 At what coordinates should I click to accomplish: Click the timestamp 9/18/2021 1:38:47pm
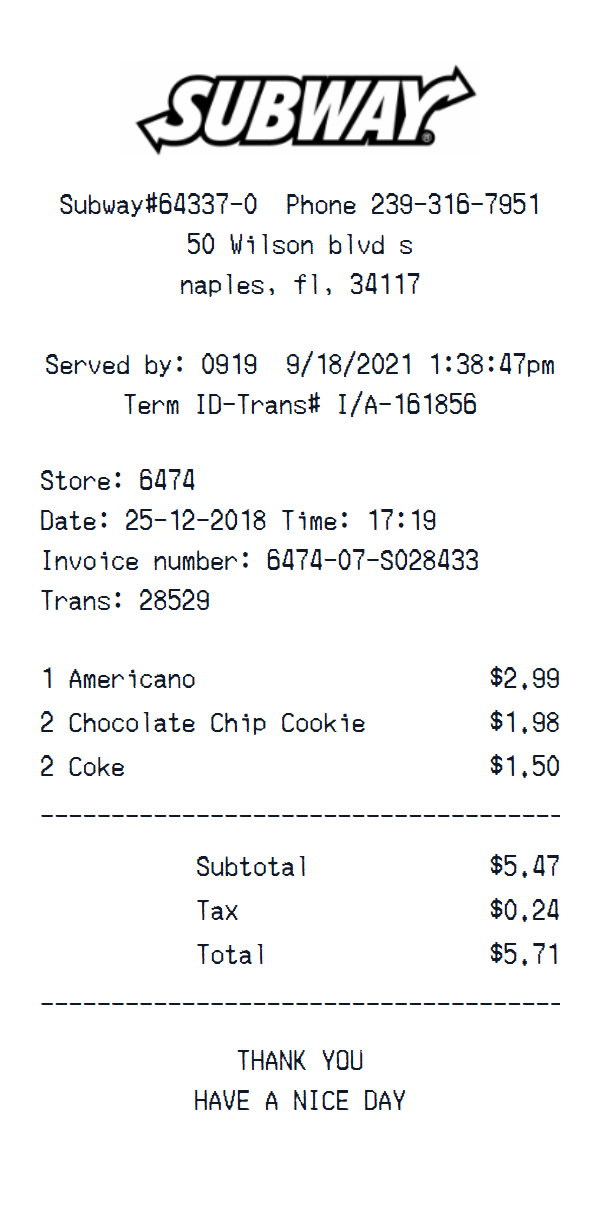click(x=420, y=365)
